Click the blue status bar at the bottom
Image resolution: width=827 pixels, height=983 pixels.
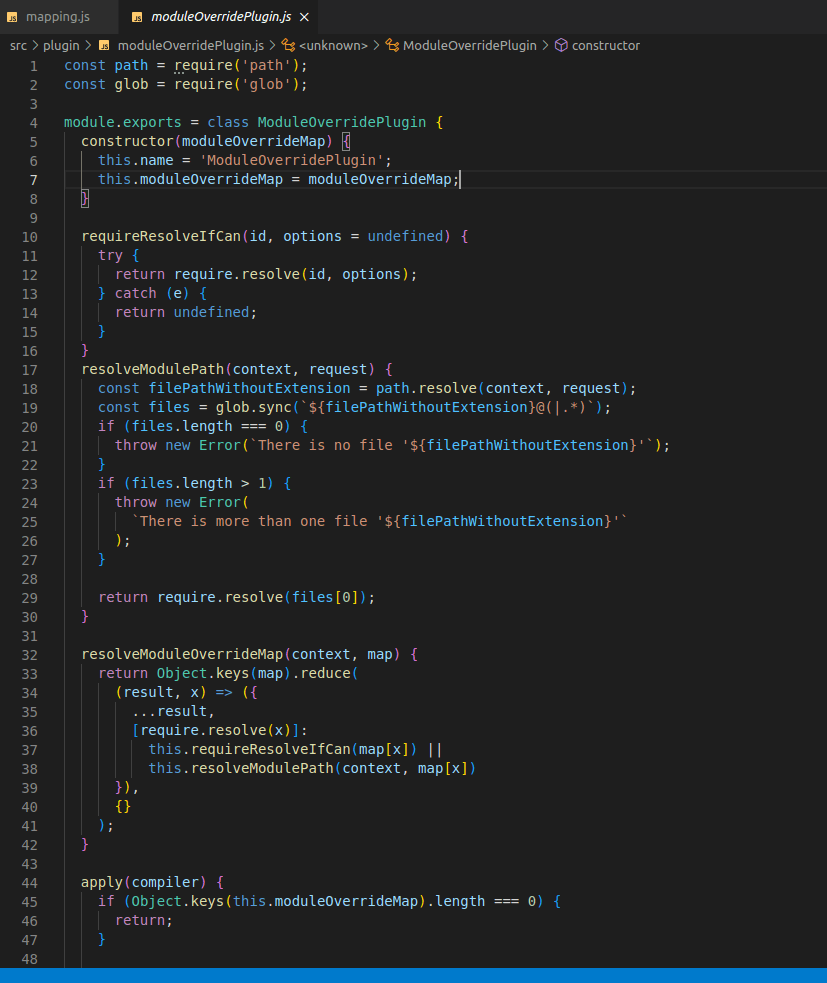[x=413, y=975]
